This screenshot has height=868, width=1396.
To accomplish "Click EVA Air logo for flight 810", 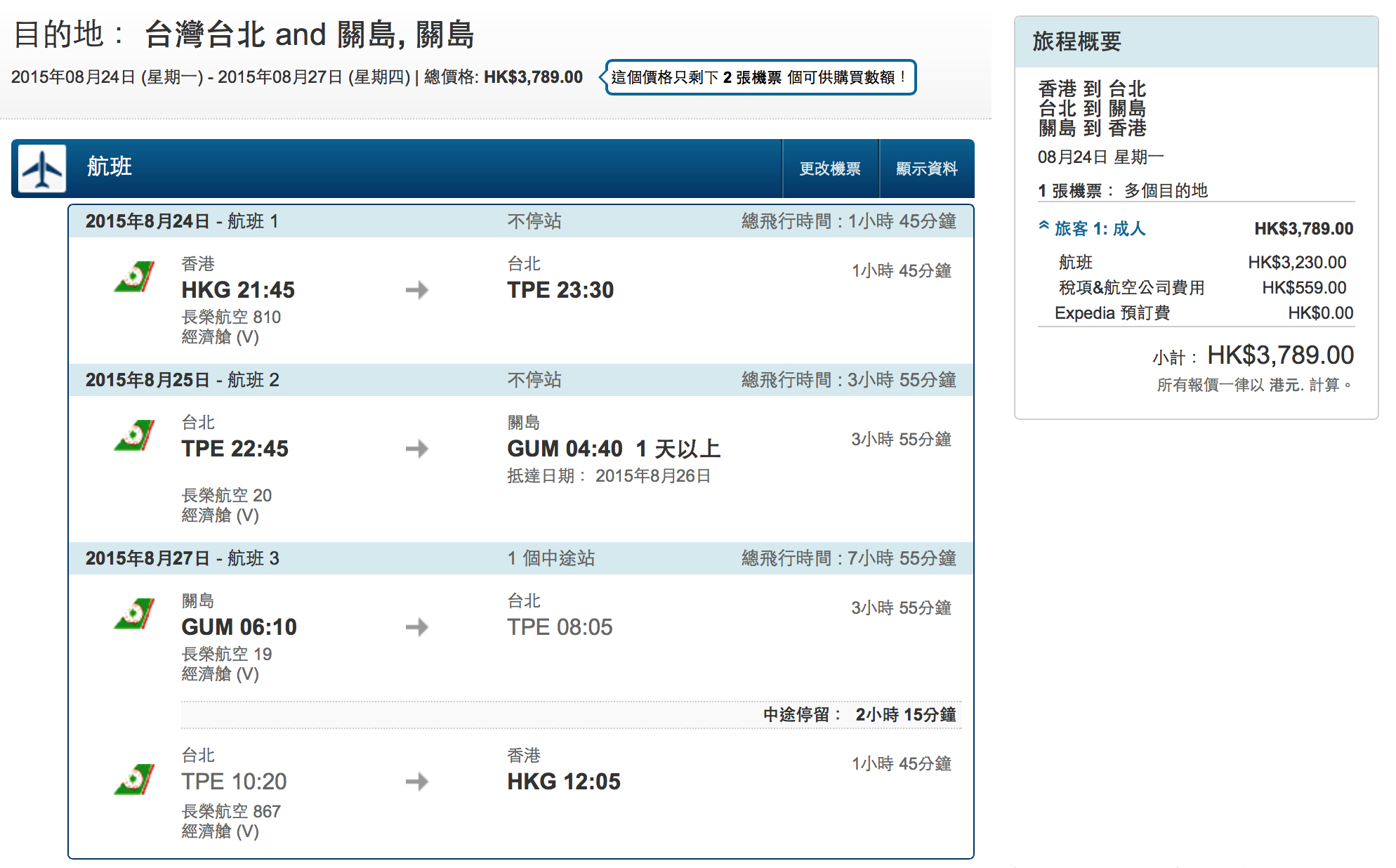I will pos(134,277).
